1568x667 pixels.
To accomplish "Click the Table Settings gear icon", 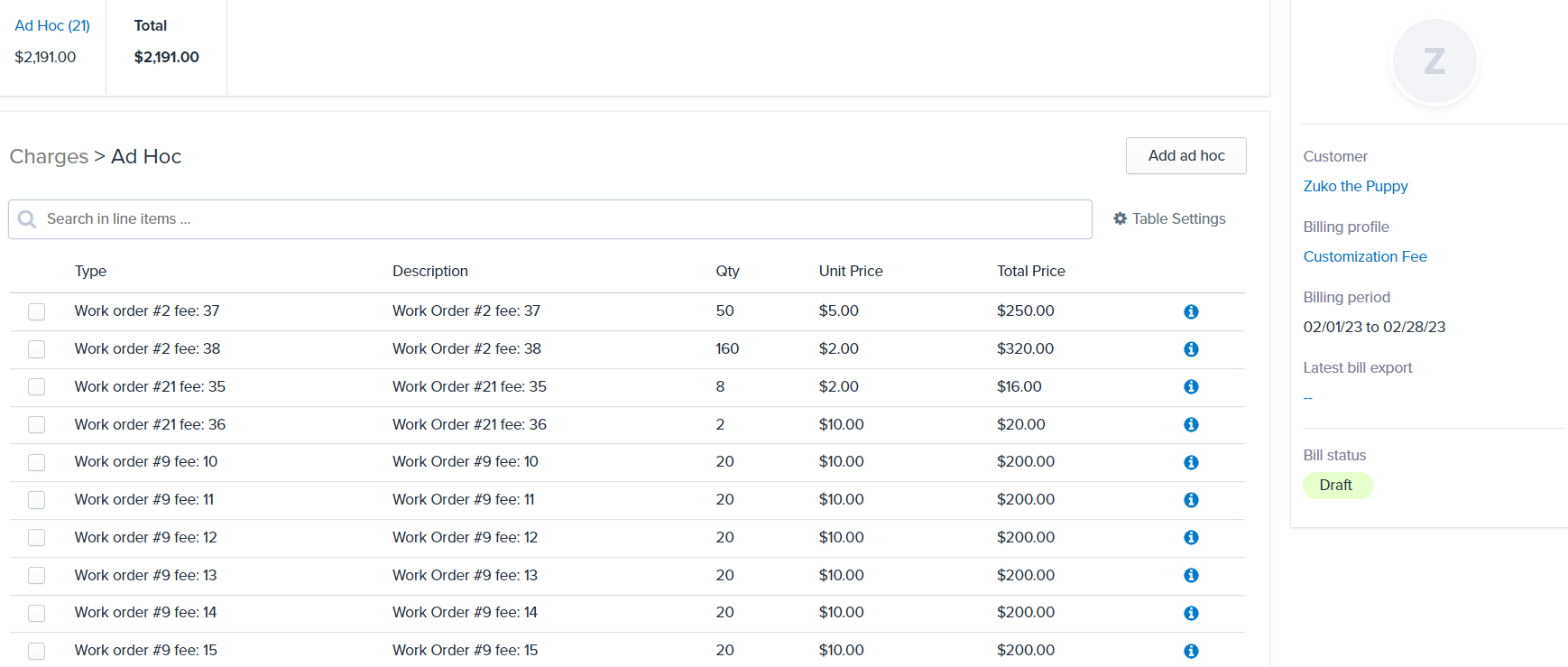I will (1120, 218).
